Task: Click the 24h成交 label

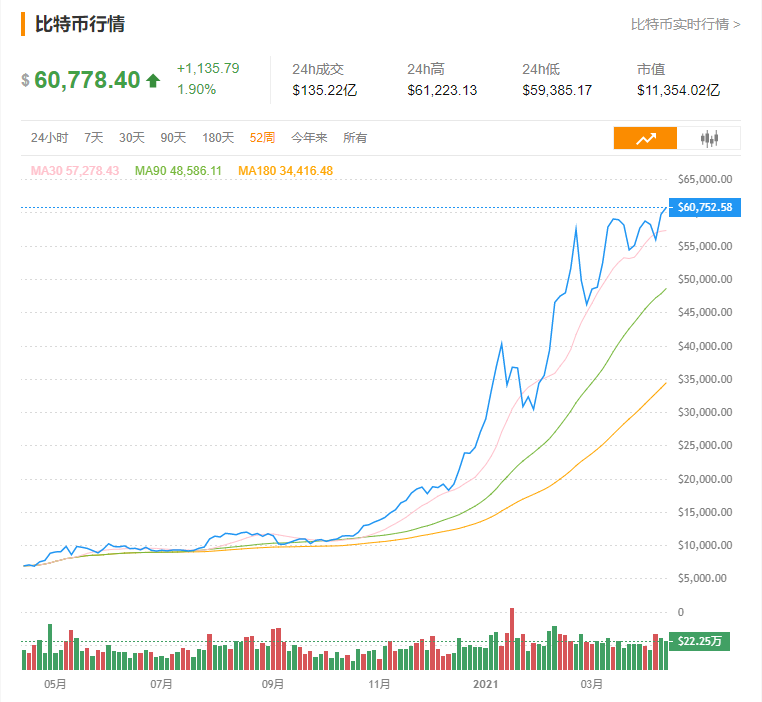Action: 318,69
